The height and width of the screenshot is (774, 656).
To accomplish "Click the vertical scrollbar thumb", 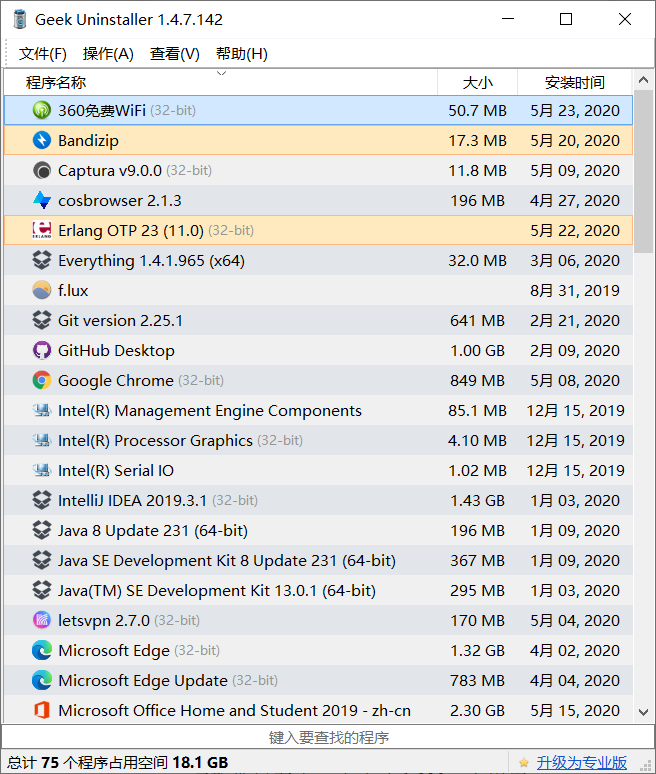I will pyautogui.click(x=643, y=171).
